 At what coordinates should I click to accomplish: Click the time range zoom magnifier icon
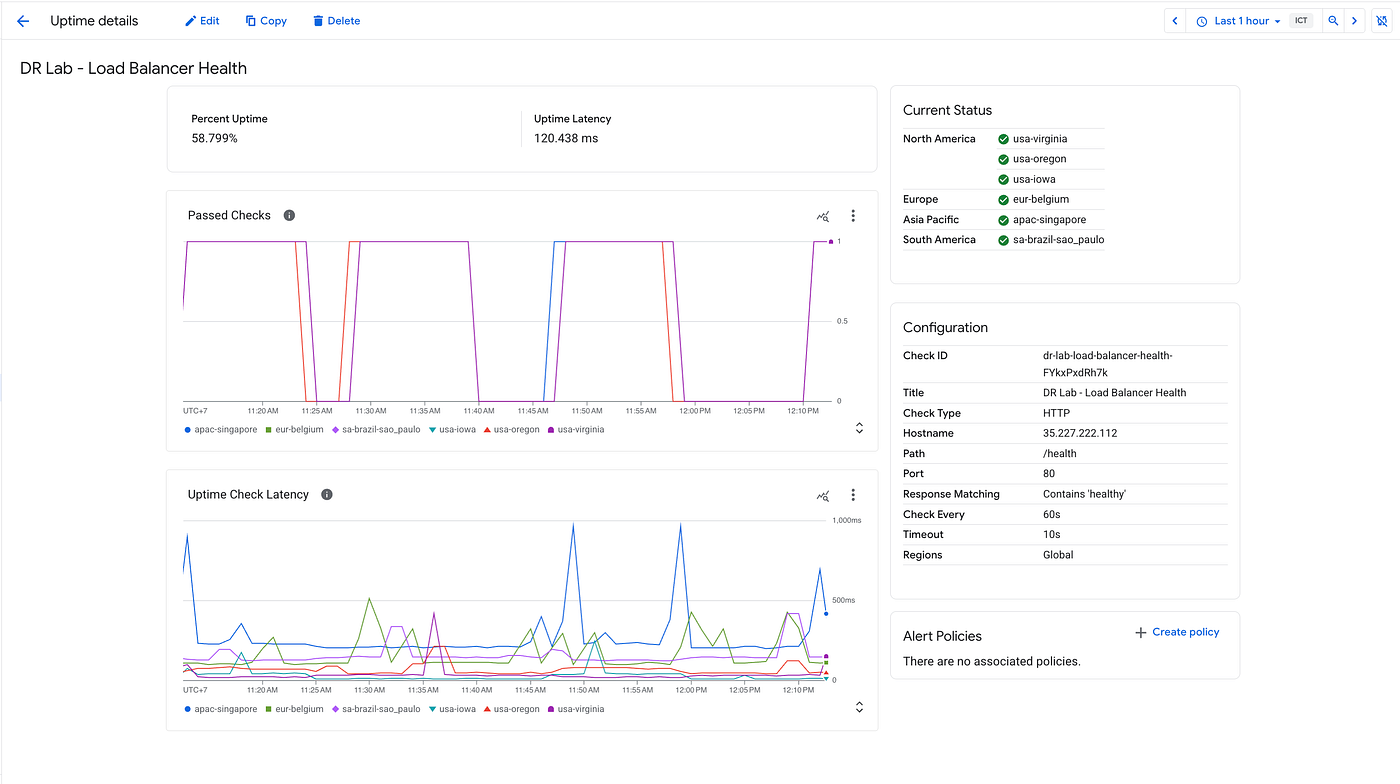[1333, 21]
